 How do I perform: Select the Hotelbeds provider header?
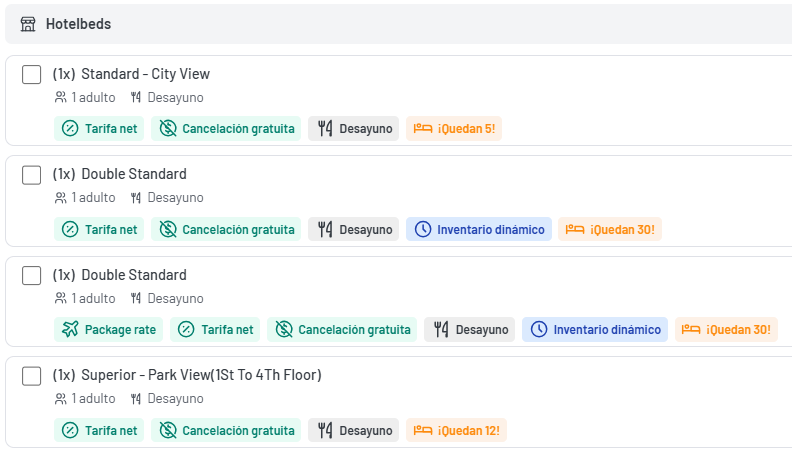point(399,24)
